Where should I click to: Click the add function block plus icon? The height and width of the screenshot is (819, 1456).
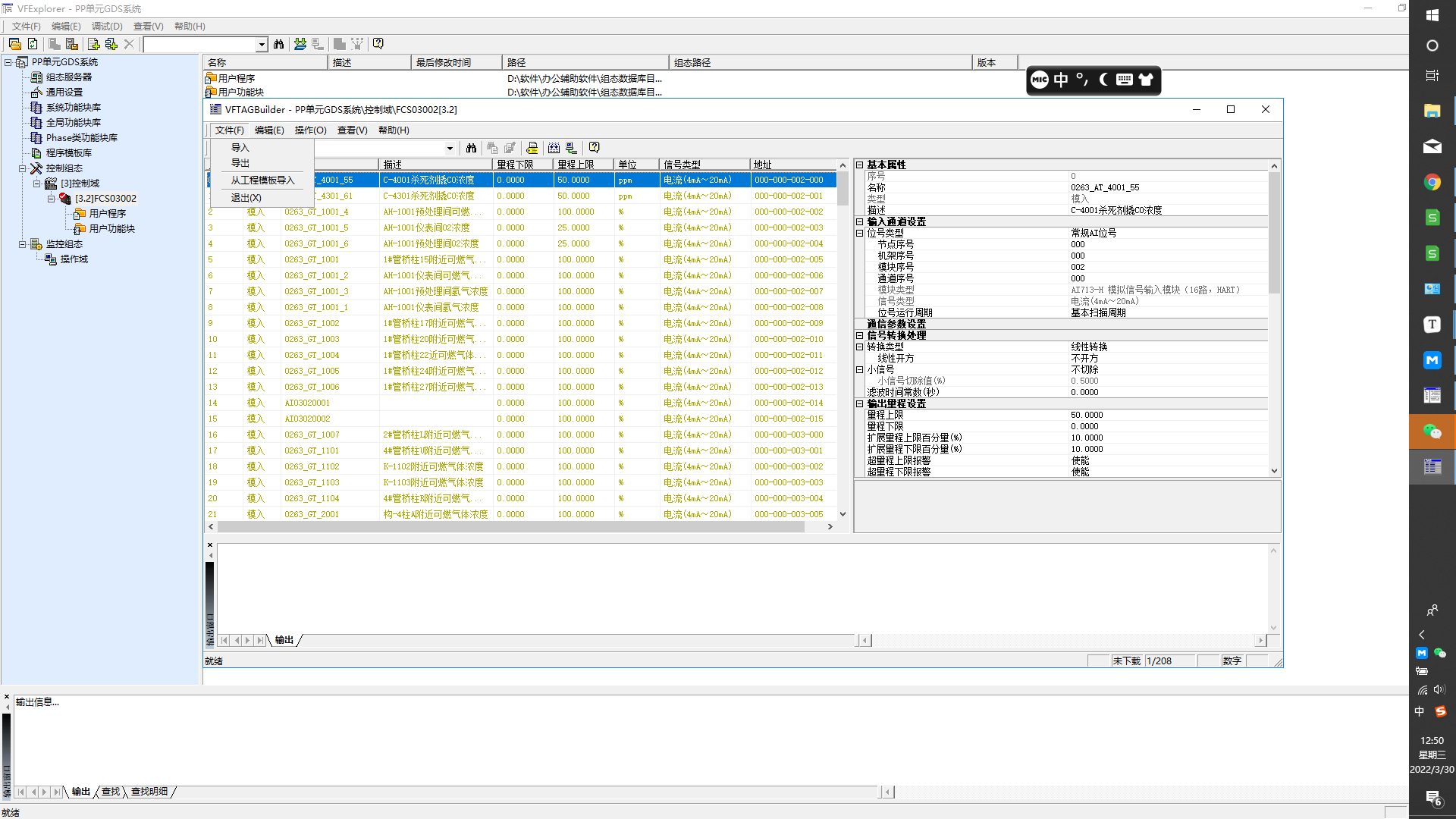pyautogui.click(x=111, y=44)
